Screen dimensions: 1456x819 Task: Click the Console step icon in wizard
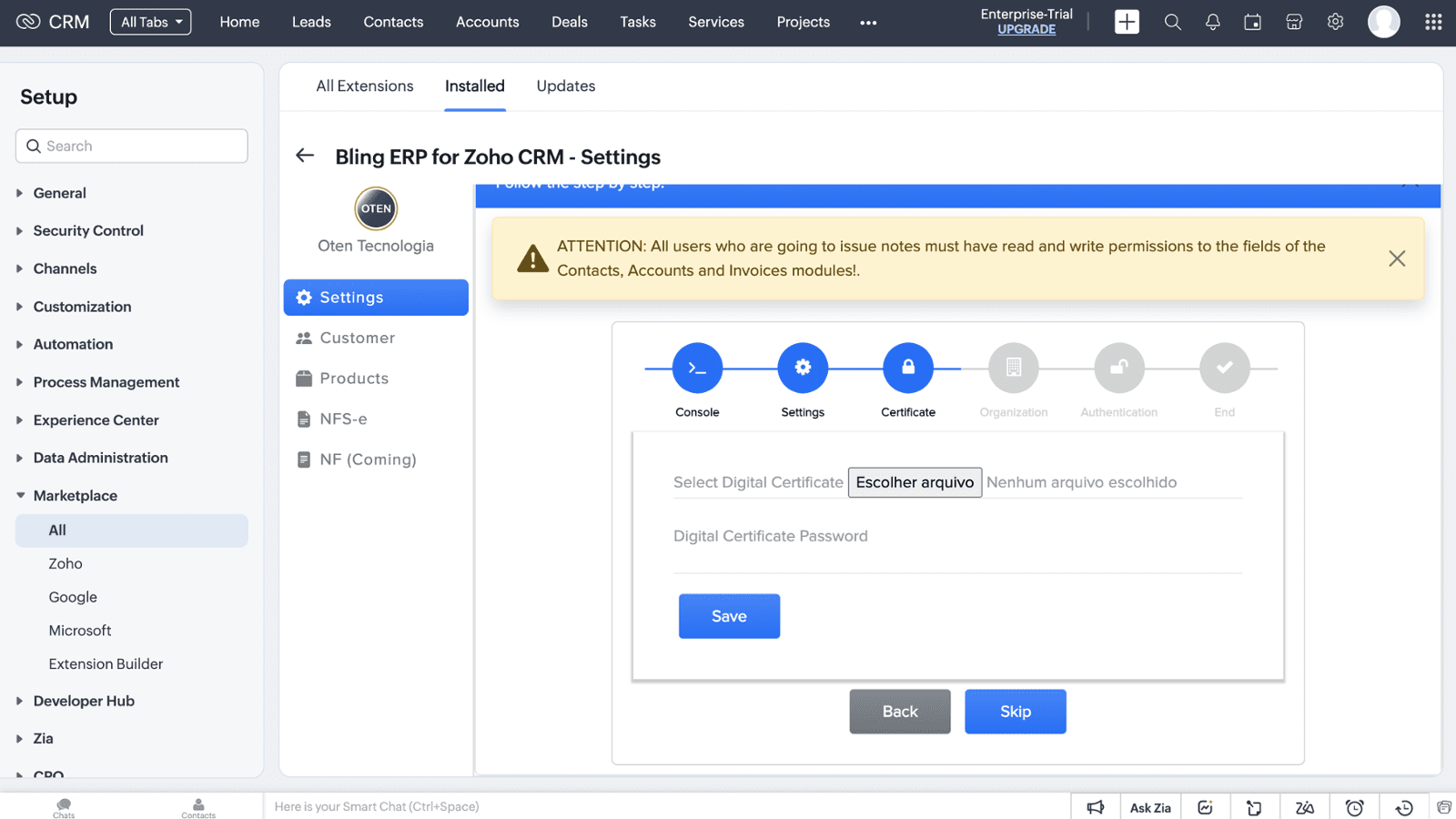point(697,368)
